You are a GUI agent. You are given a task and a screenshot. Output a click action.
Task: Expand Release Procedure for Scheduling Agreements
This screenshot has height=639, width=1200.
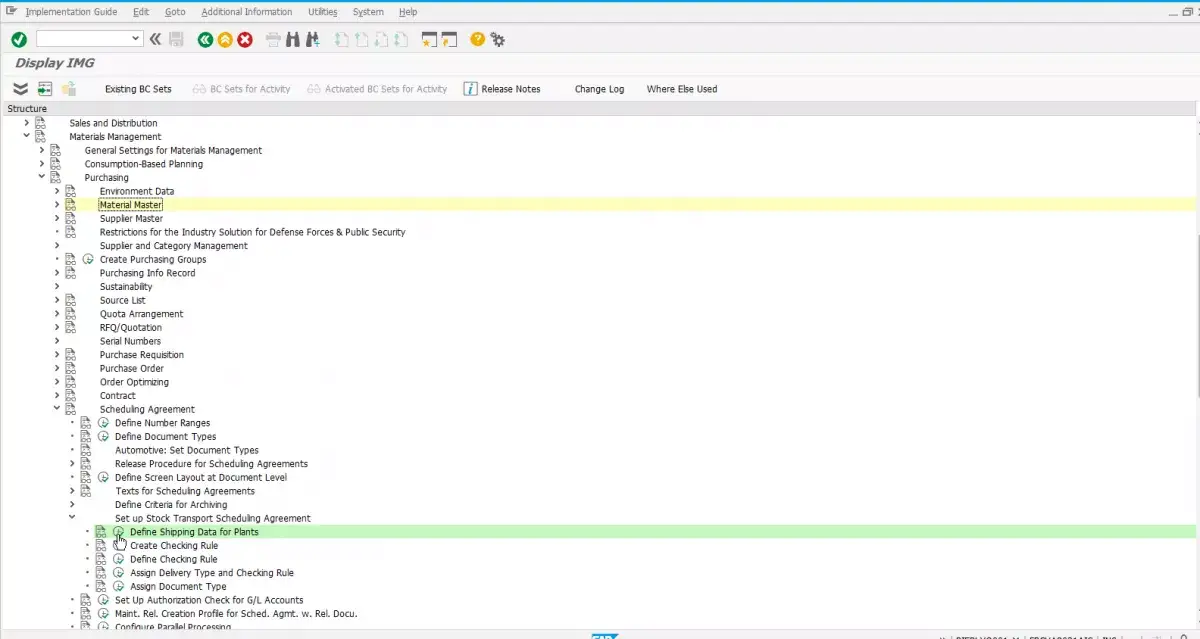(x=72, y=464)
